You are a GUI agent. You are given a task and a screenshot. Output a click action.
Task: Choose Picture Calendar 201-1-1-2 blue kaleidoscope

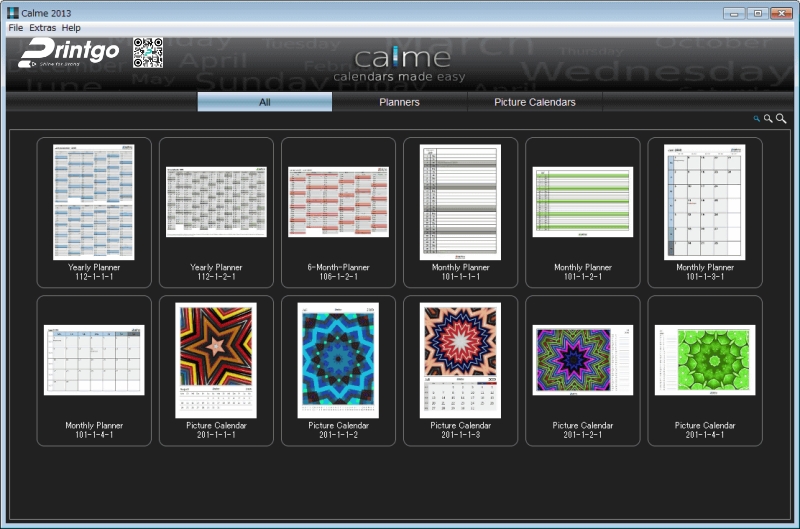click(338, 370)
